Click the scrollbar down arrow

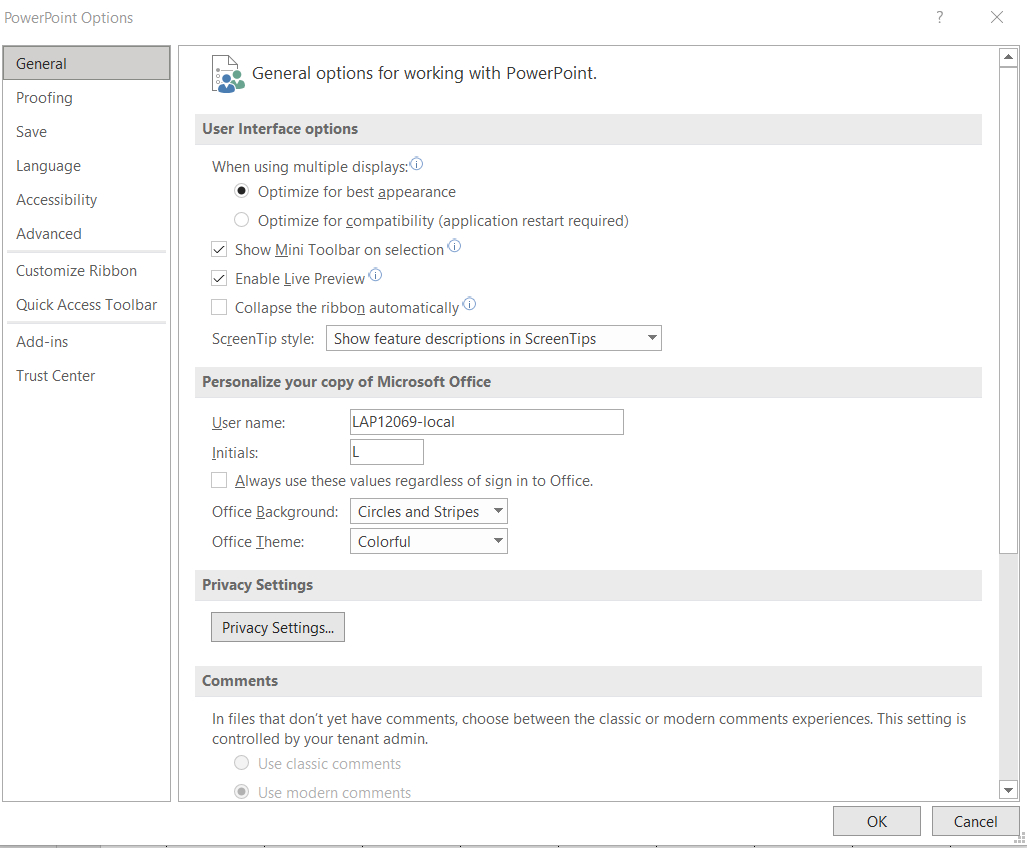(1009, 790)
